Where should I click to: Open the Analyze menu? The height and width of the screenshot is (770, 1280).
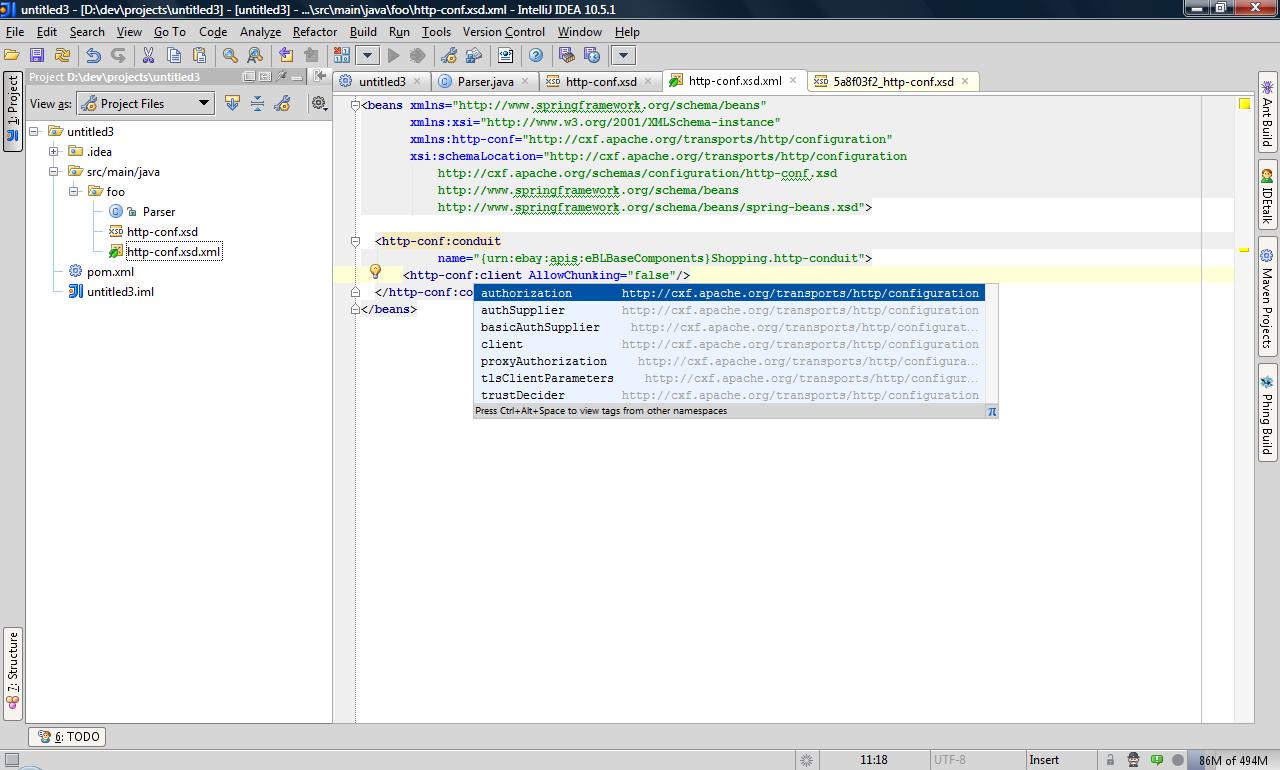pyautogui.click(x=260, y=31)
